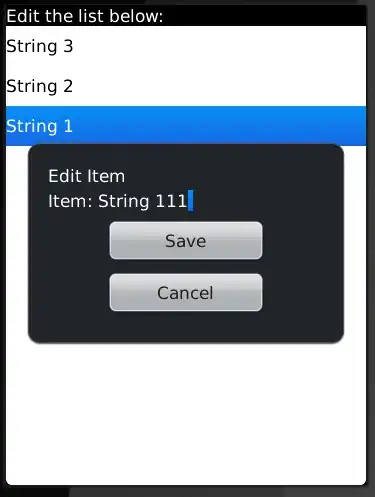The height and width of the screenshot is (497, 375).
Task: Click the dark dialog area below the Cancel button
Action: 186,327
